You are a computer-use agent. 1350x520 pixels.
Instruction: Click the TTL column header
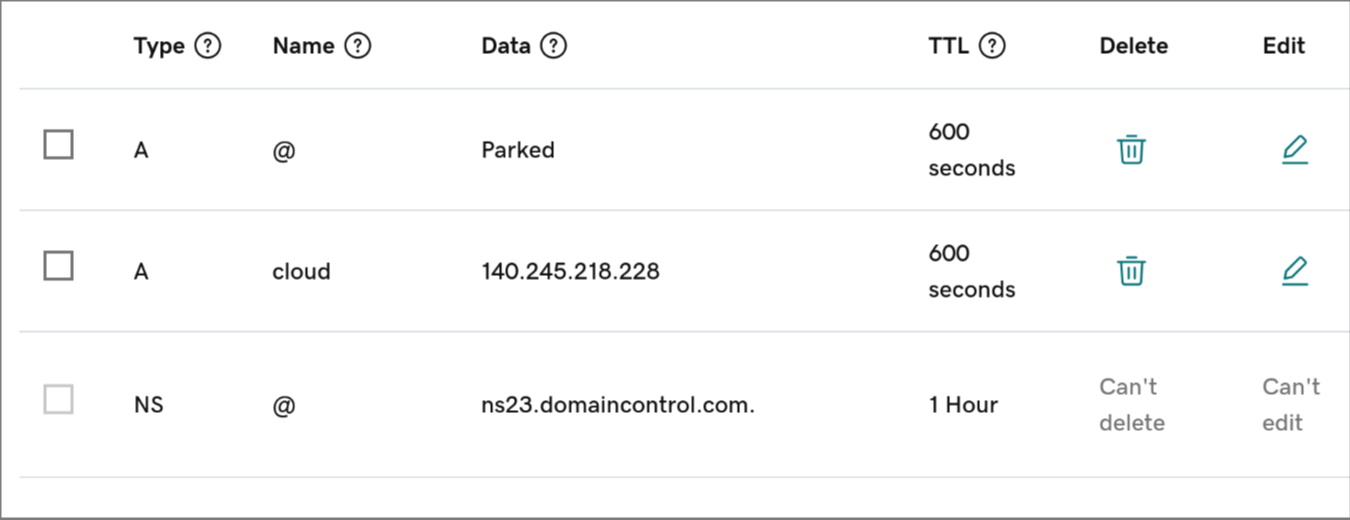948,46
